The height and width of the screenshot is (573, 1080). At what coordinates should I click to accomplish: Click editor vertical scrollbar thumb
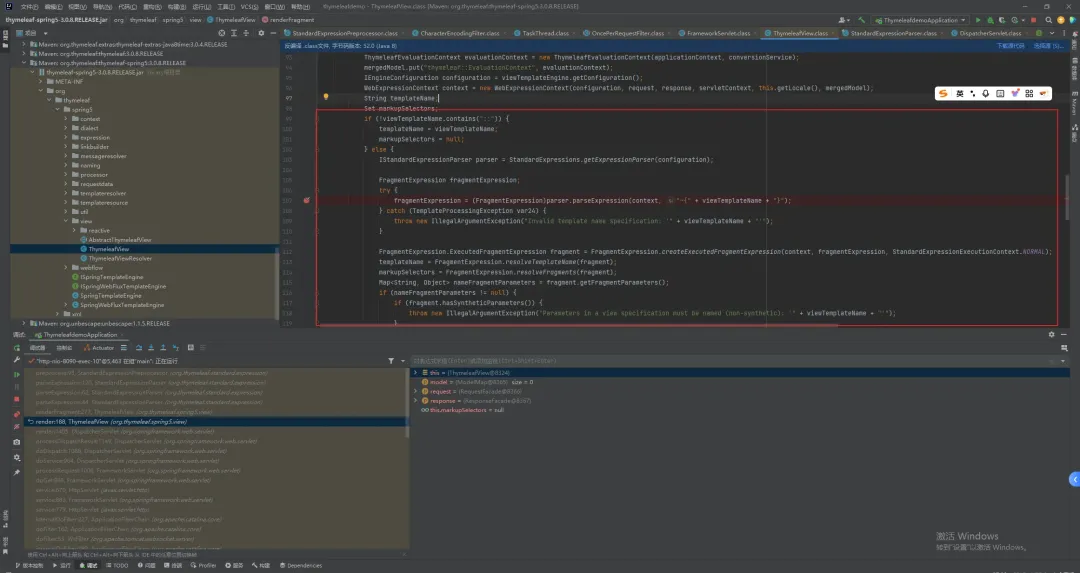point(1067,196)
